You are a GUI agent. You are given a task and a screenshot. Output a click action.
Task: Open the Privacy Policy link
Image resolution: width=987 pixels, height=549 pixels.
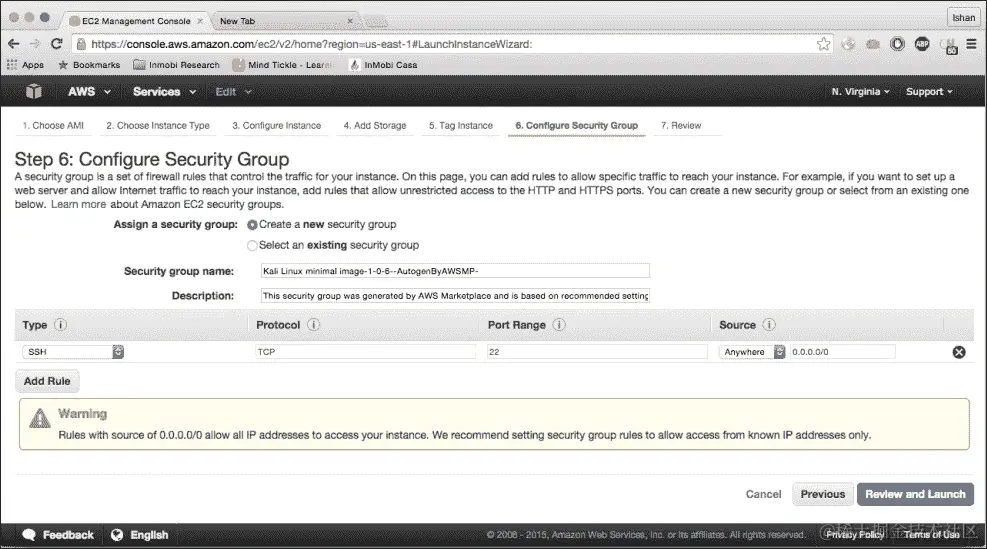click(x=854, y=535)
